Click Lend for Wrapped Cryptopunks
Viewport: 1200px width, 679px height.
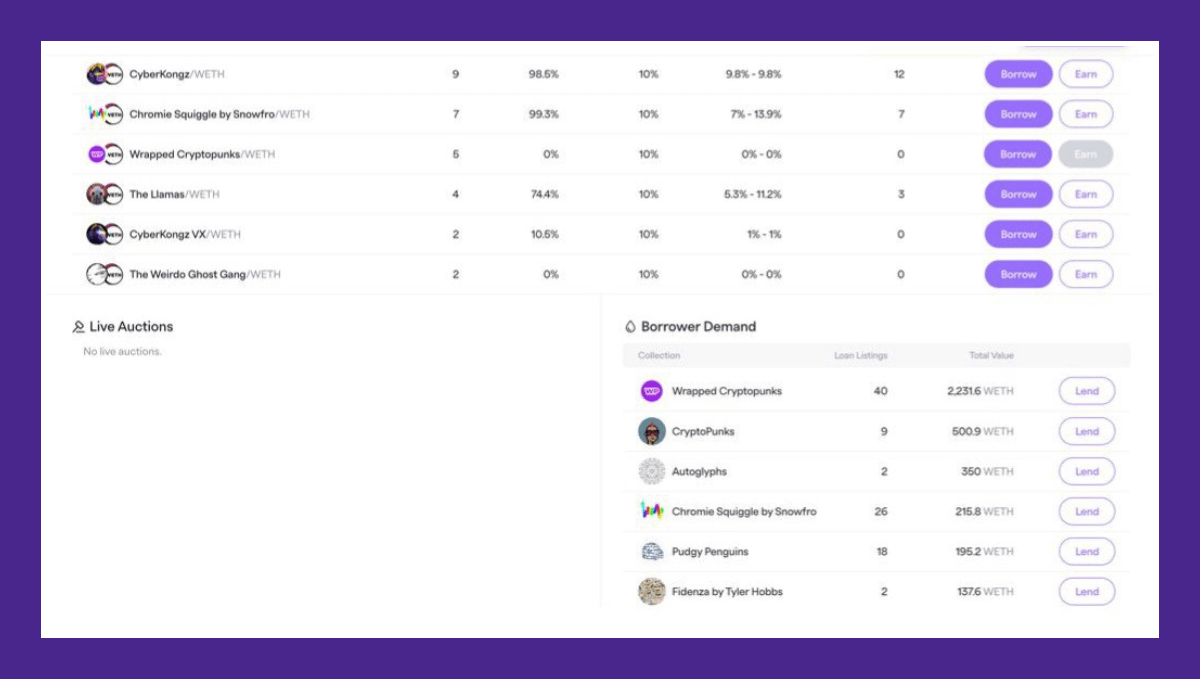[1087, 391]
